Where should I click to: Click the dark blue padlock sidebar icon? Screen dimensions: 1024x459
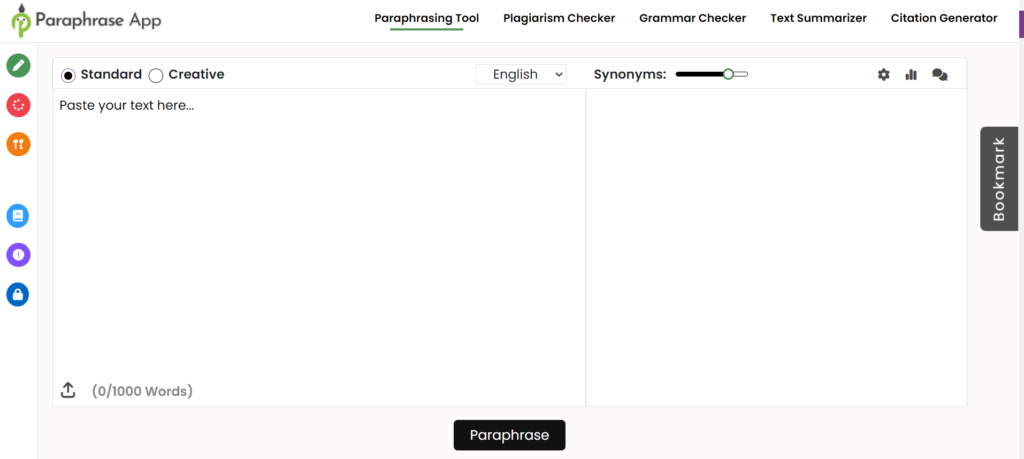[18, 294]
